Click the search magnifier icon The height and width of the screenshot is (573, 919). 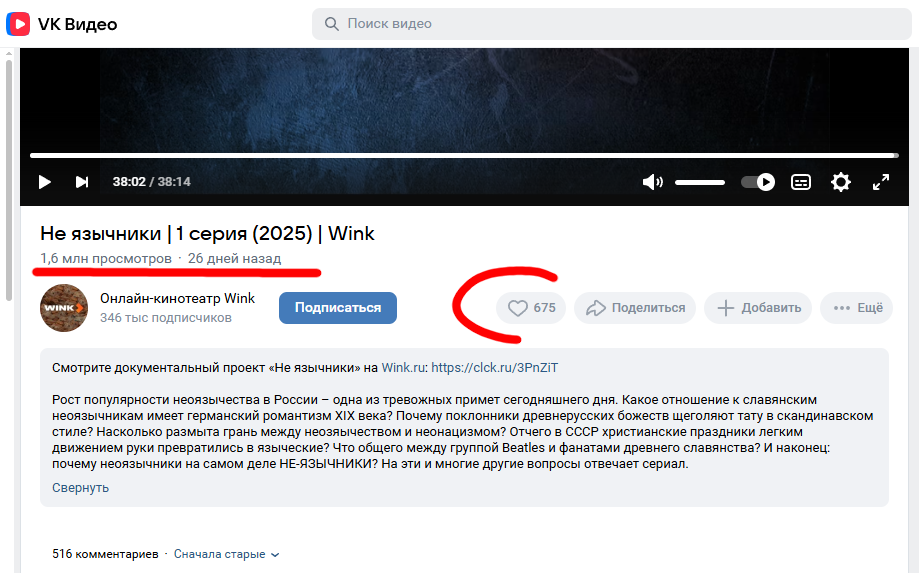coord(332,24)
